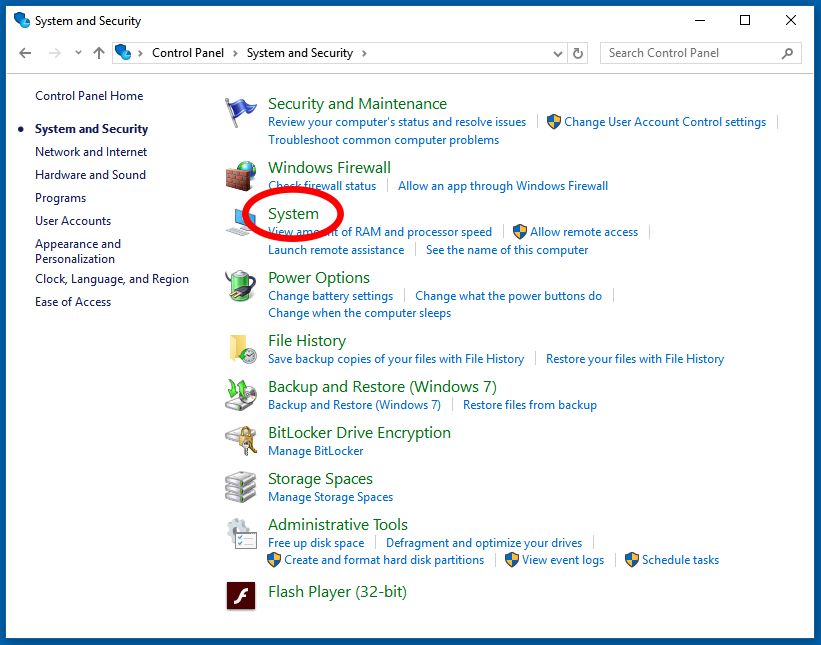821x645 pixels.
Task: Review your computer's status and resolve issues
Action: point(397,122)
